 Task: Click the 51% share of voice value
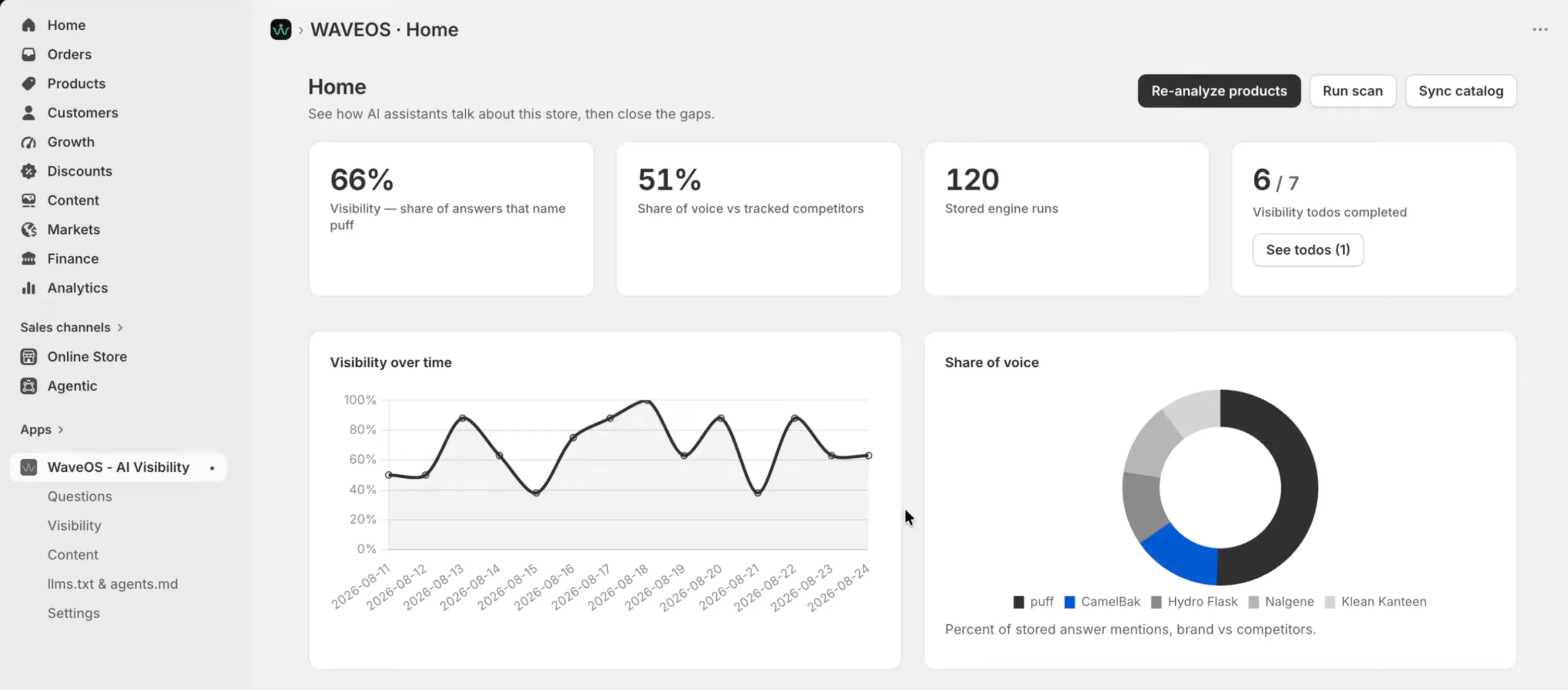pyautogui.click(x=669, y=180)
